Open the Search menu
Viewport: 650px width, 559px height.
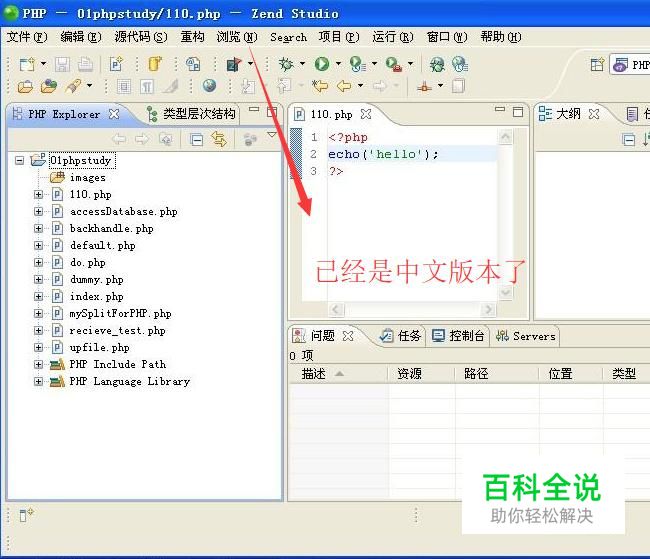click(x=289, y=37)
